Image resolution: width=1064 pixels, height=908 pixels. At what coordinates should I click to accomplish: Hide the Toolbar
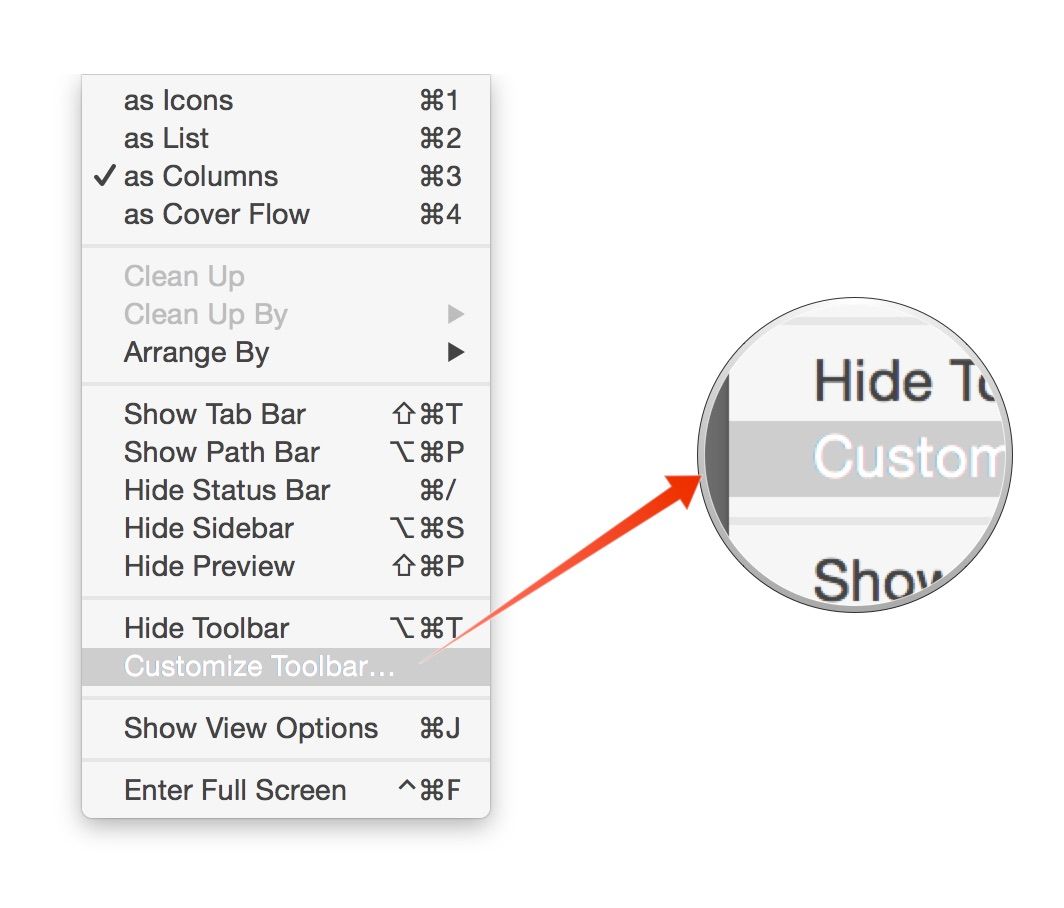tap(205, 628)
